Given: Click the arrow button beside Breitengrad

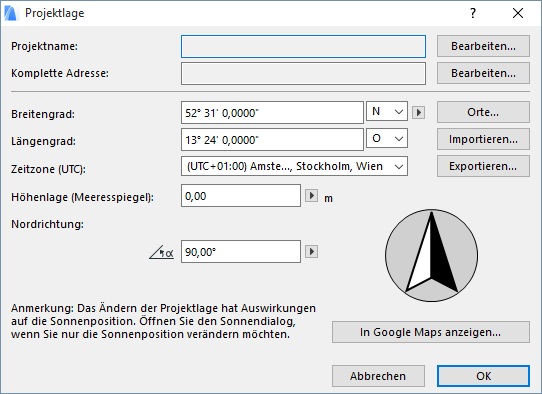Looking at the screenshot, I should pos(418,112).
